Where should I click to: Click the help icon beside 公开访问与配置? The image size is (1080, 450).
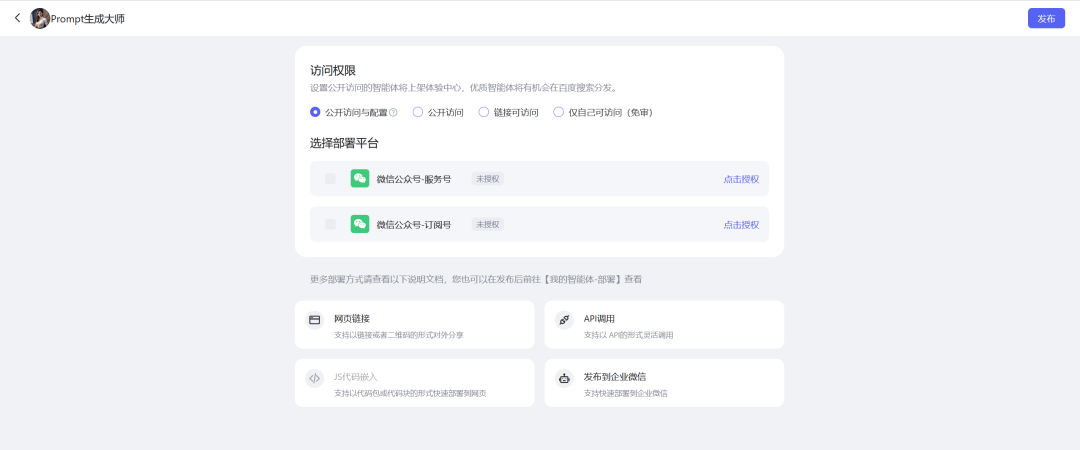click(393, 112)
